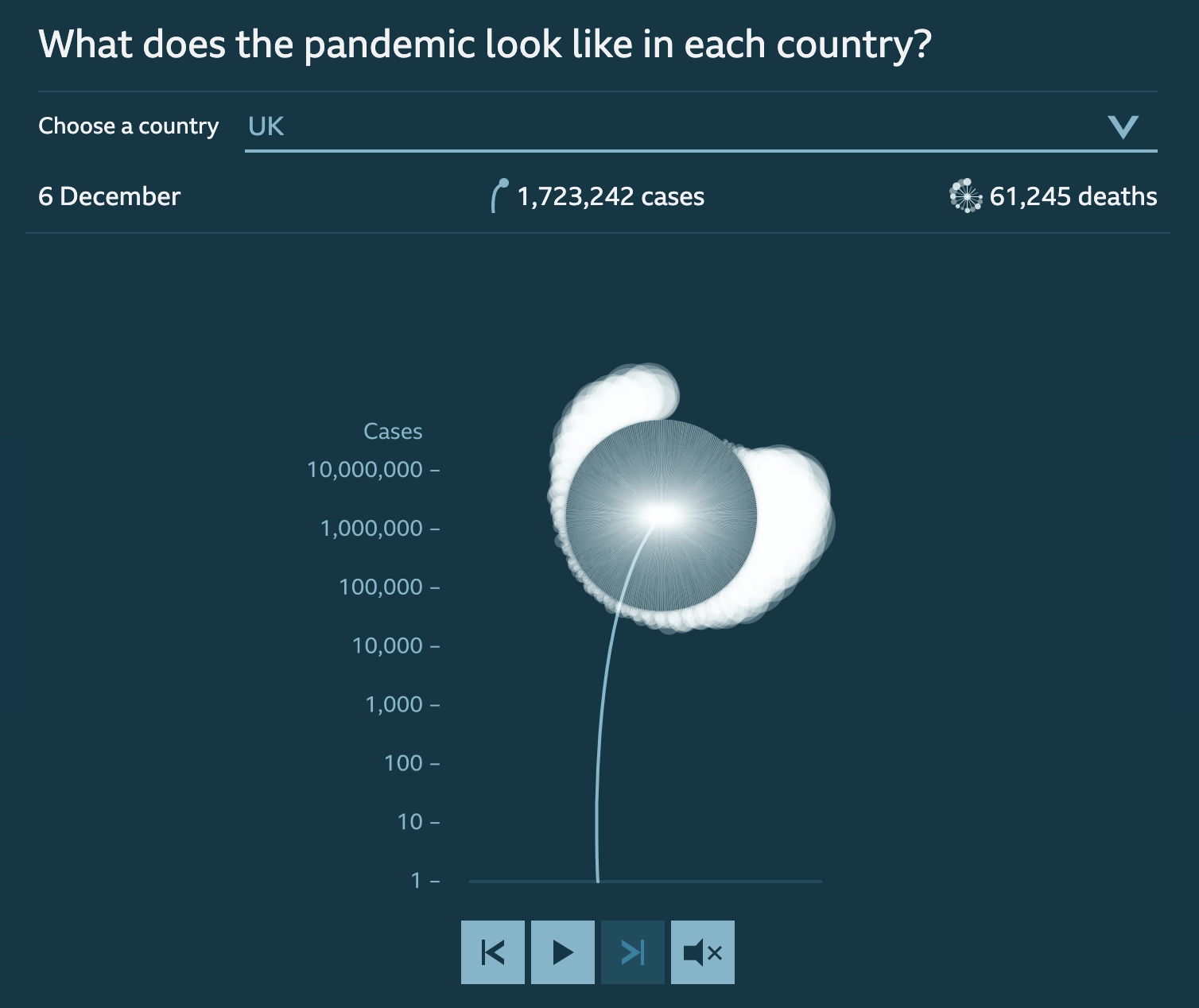Select the 1,723,242 cases text

click(x=611, y=196)
